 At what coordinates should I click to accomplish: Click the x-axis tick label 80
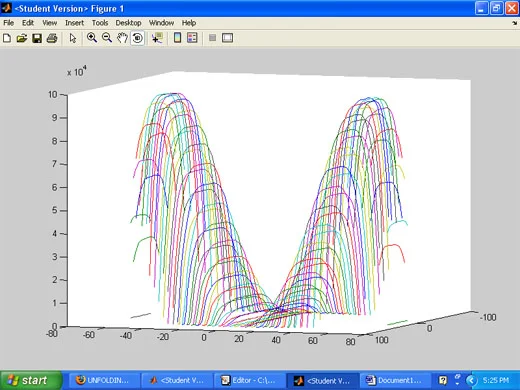[350, 342]
